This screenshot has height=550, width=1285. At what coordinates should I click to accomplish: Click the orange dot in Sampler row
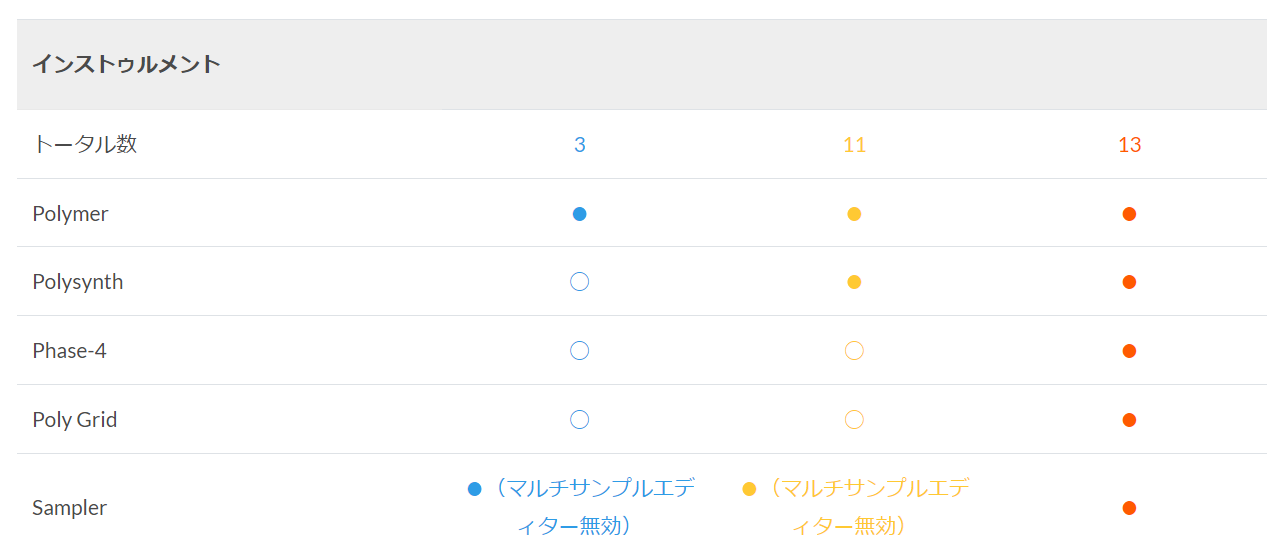(x=1129, y=508)
